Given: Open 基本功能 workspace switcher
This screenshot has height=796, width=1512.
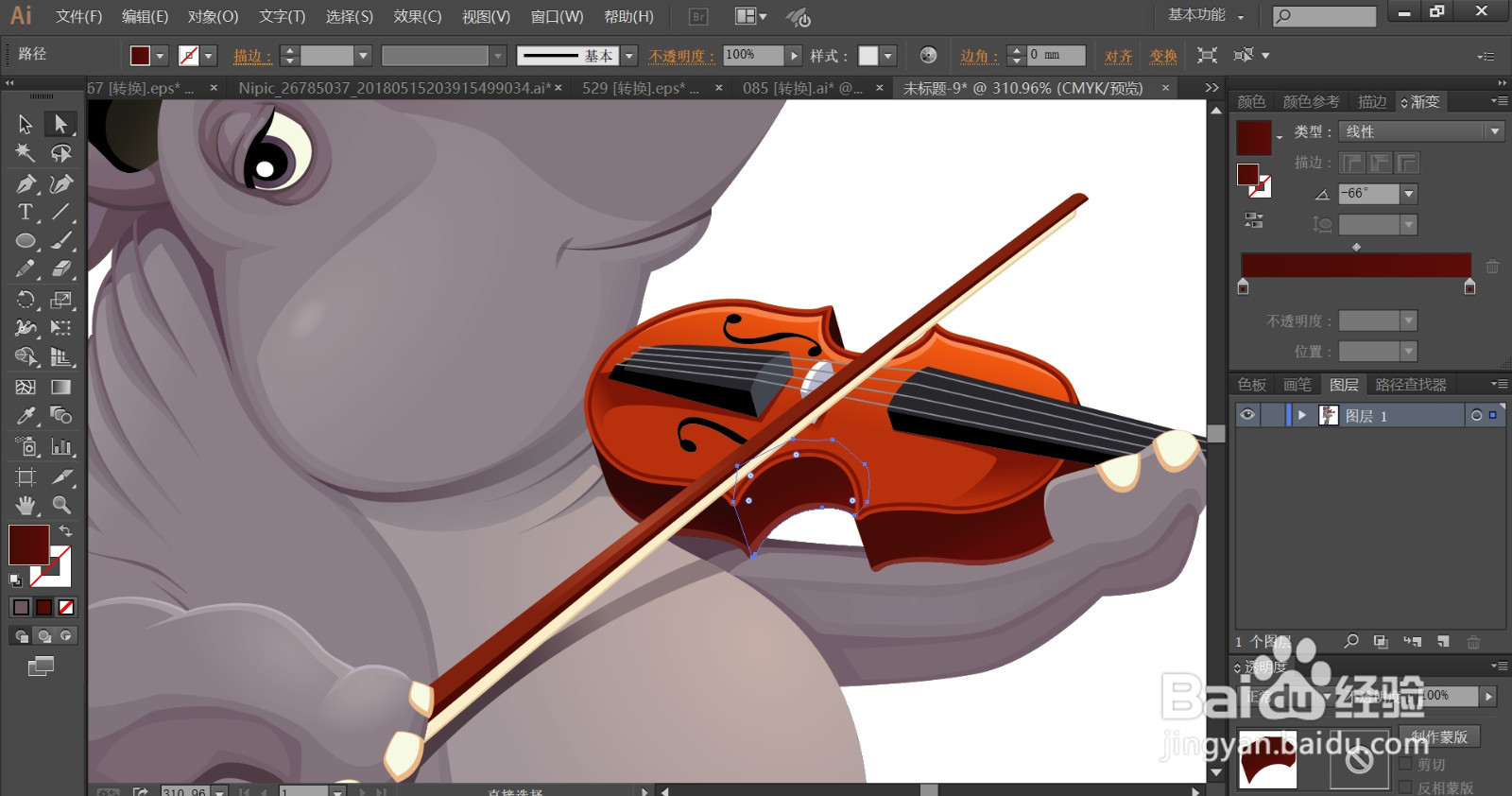Looking at the screenshot, I should click(1206, 15).
